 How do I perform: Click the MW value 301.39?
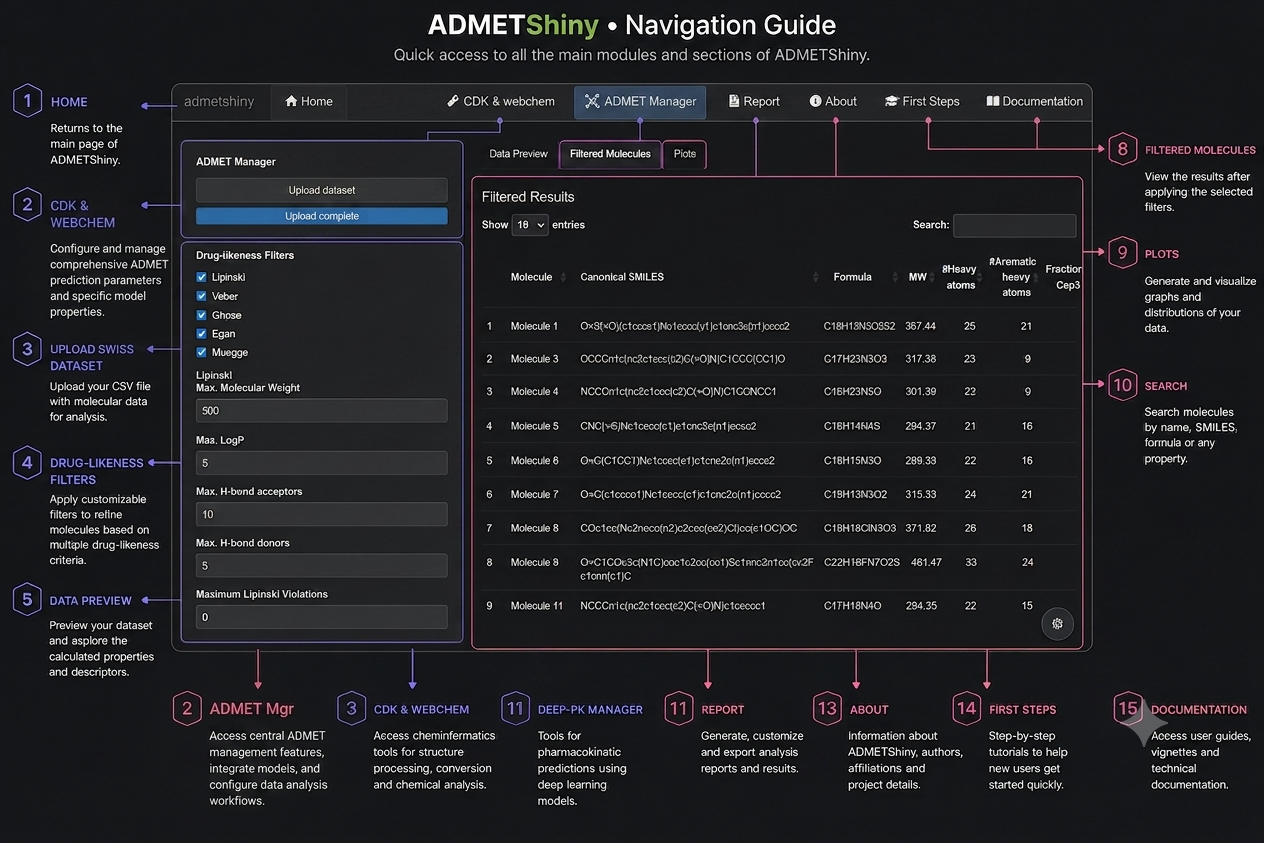pos(920,391)
